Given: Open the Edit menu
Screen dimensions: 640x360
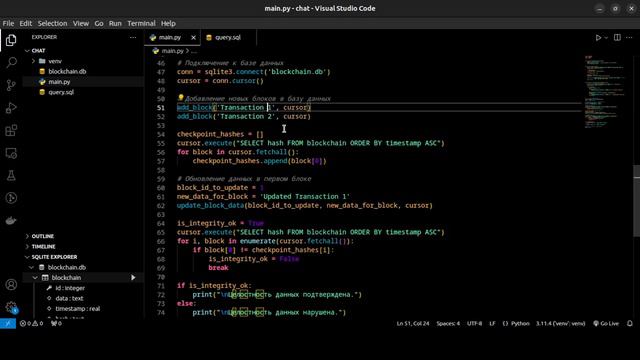Looking at the screenshot, I should pos(25,23).
